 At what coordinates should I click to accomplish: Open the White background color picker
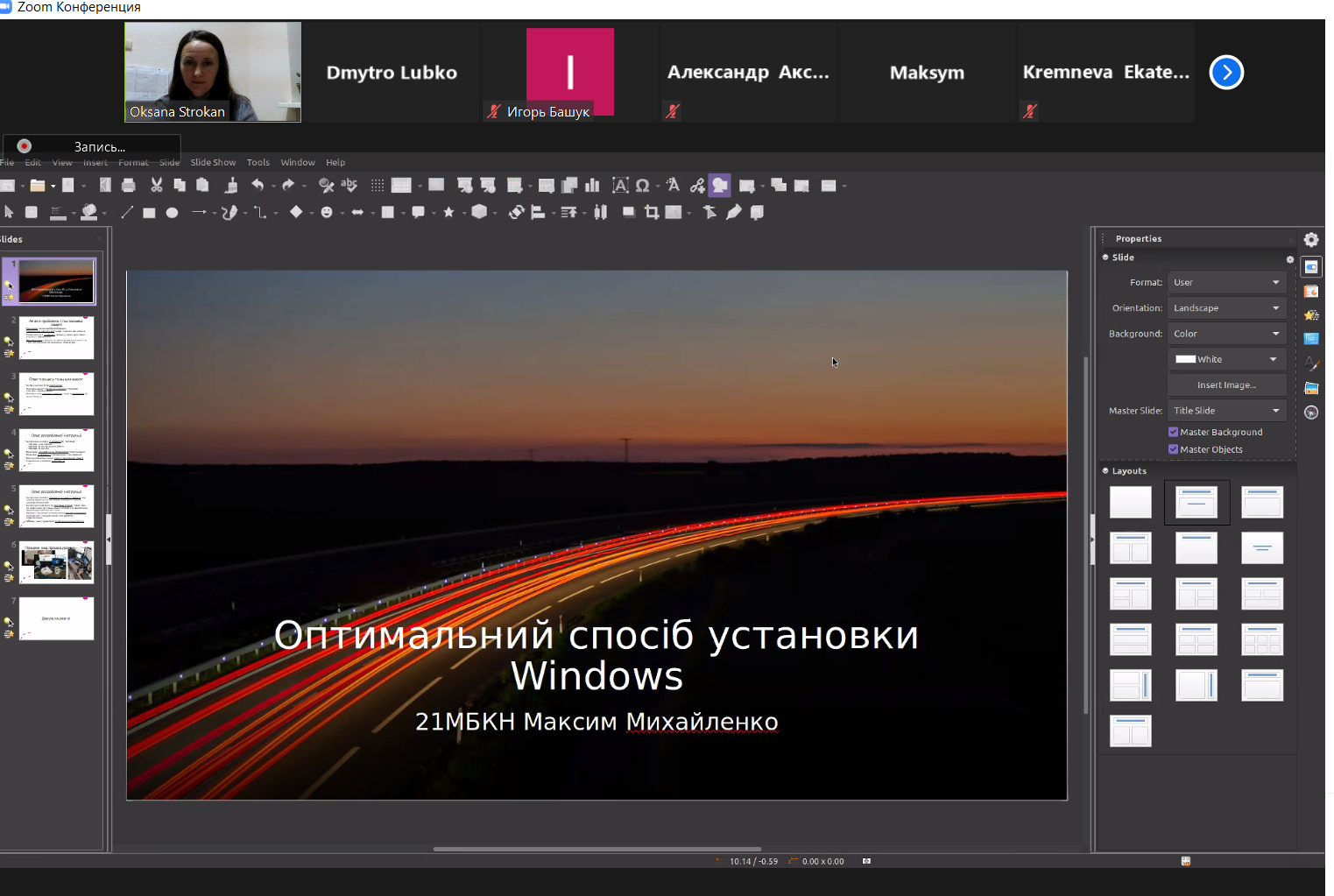[1225, 359]
